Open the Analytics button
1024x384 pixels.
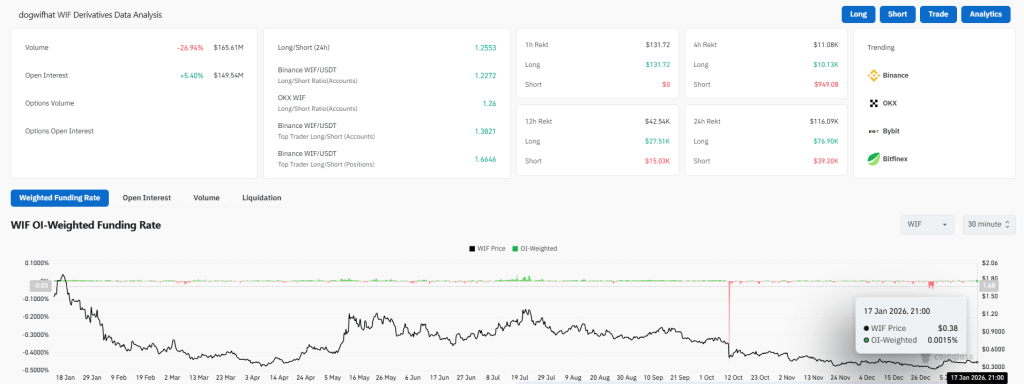[985, 14]
